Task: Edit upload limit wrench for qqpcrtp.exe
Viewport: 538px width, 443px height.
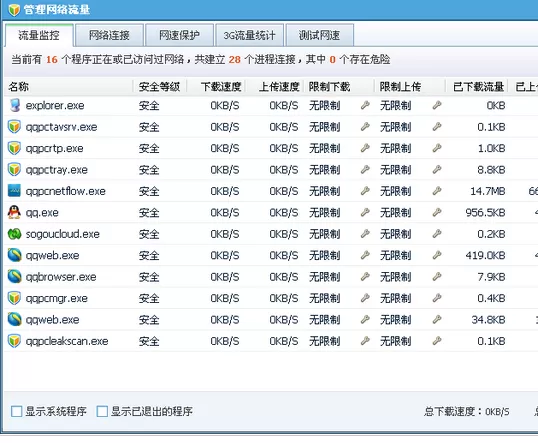Action: click(x=437, y=148)
